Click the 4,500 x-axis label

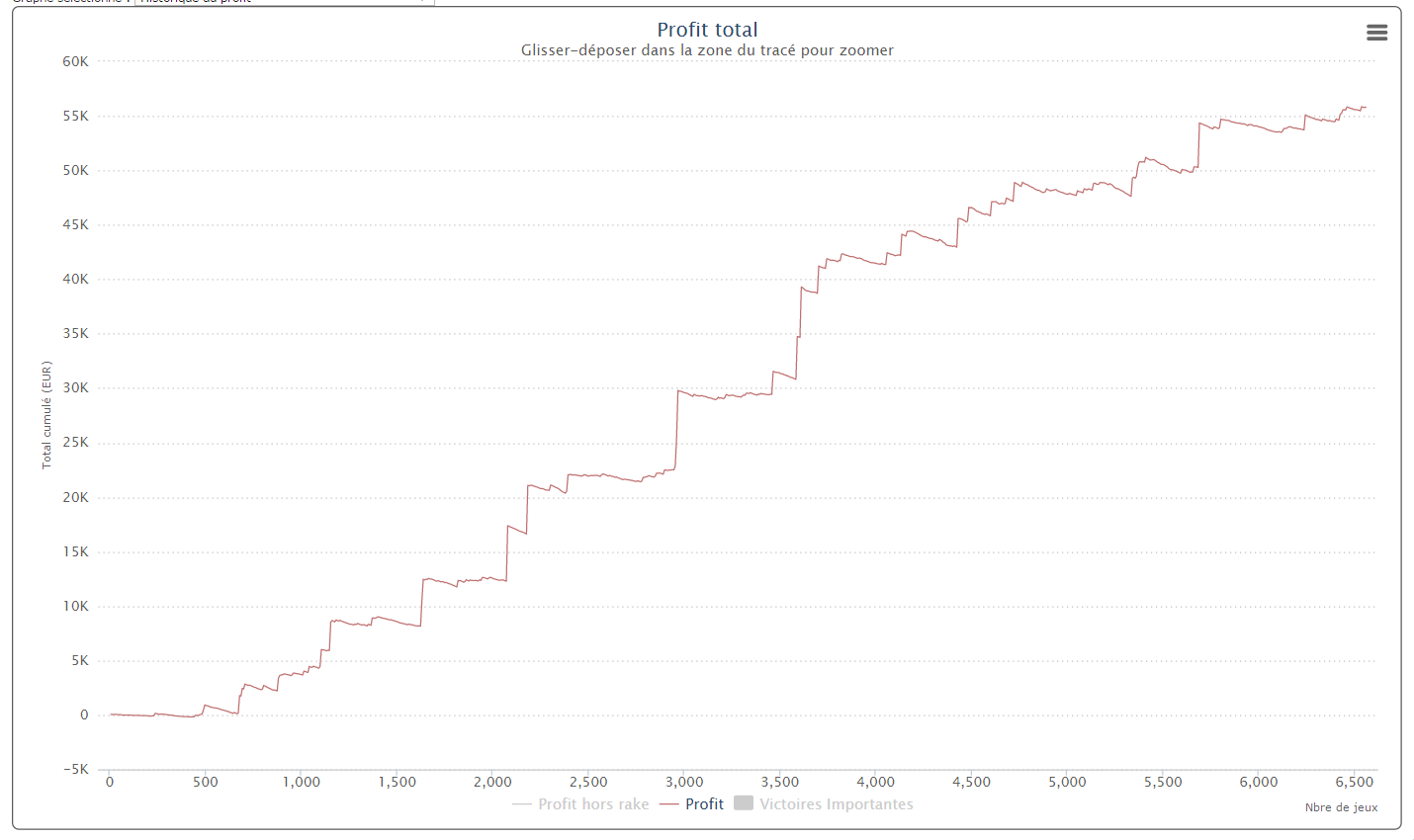(971, 782)
